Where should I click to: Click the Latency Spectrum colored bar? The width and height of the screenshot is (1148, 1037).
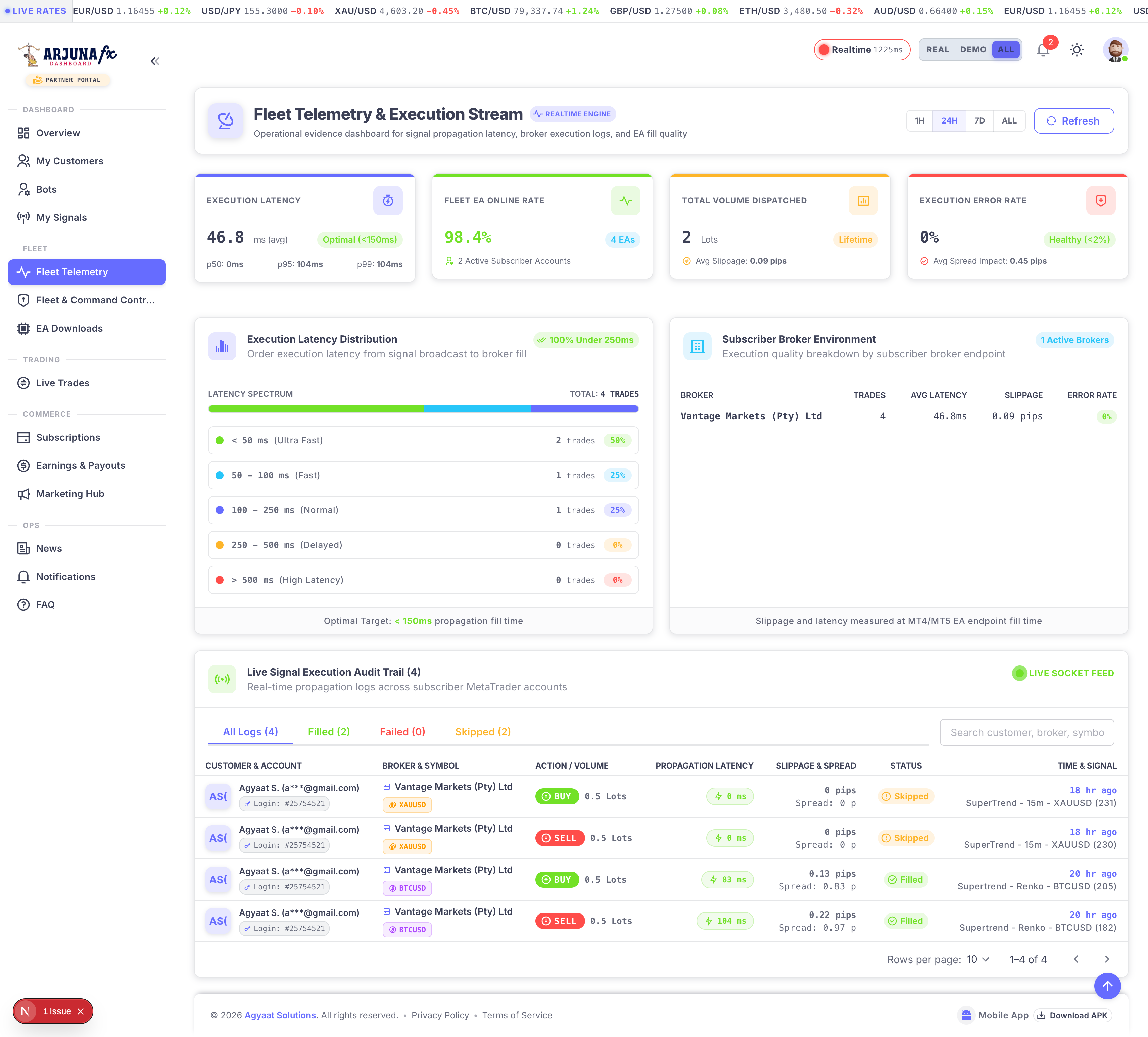(423, 408)
